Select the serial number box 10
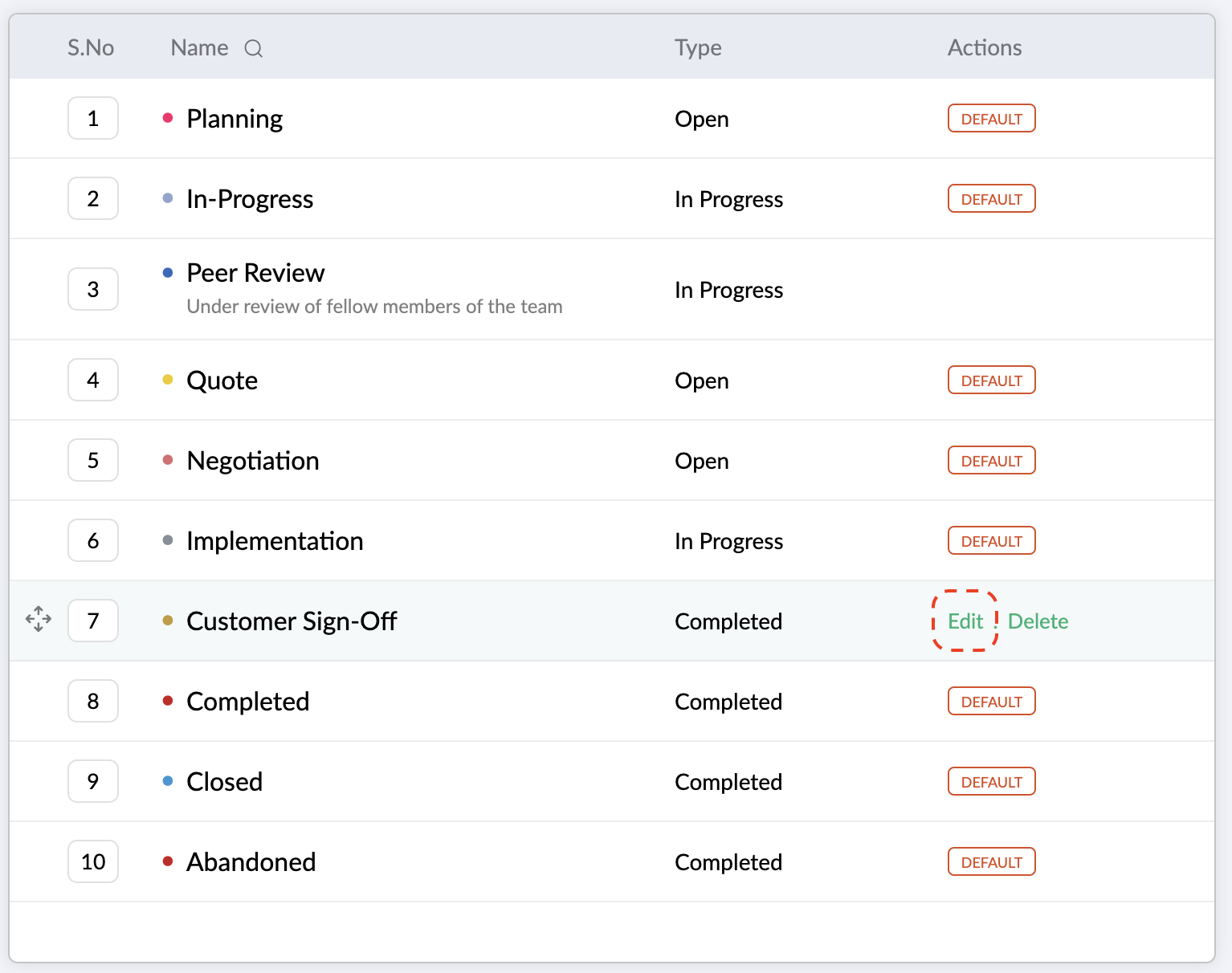Viewport: 1232px width, 973px height. pyautogui.click(x=93, y=861)
